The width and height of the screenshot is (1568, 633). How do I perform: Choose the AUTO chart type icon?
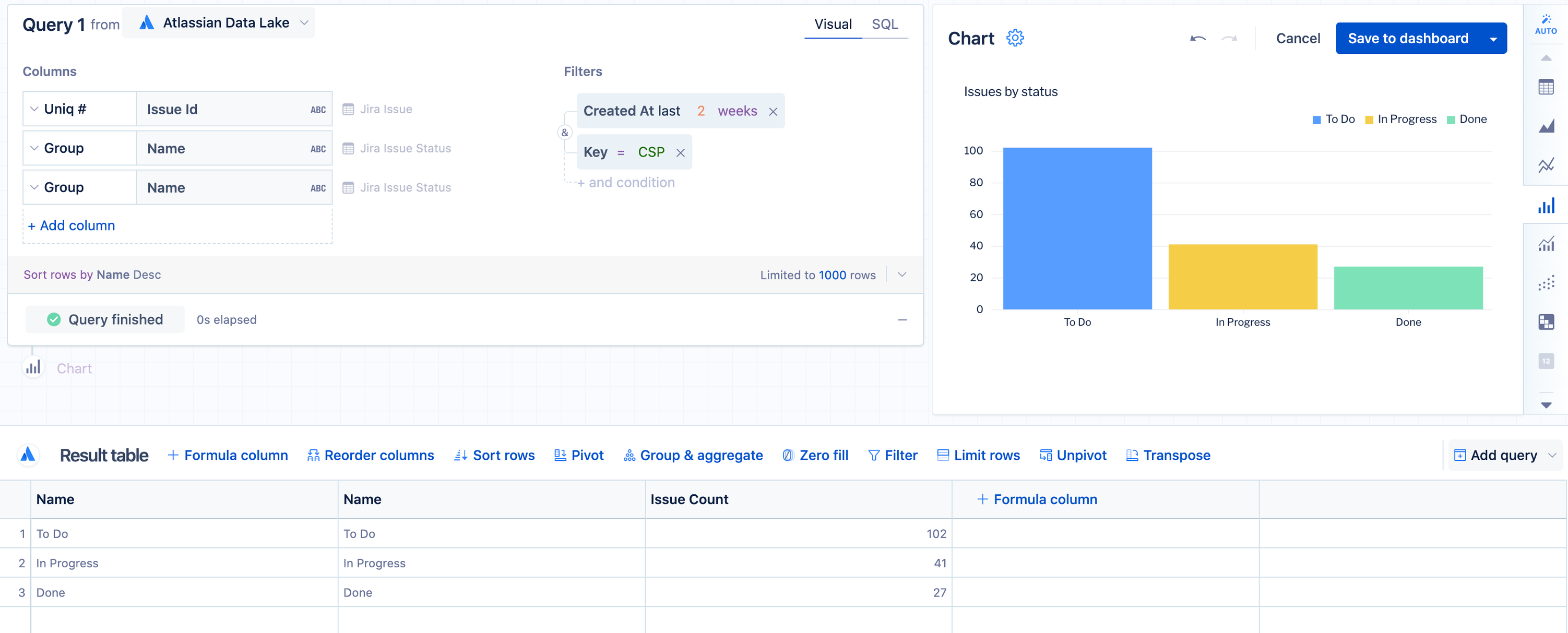[x=1546, y=23]
